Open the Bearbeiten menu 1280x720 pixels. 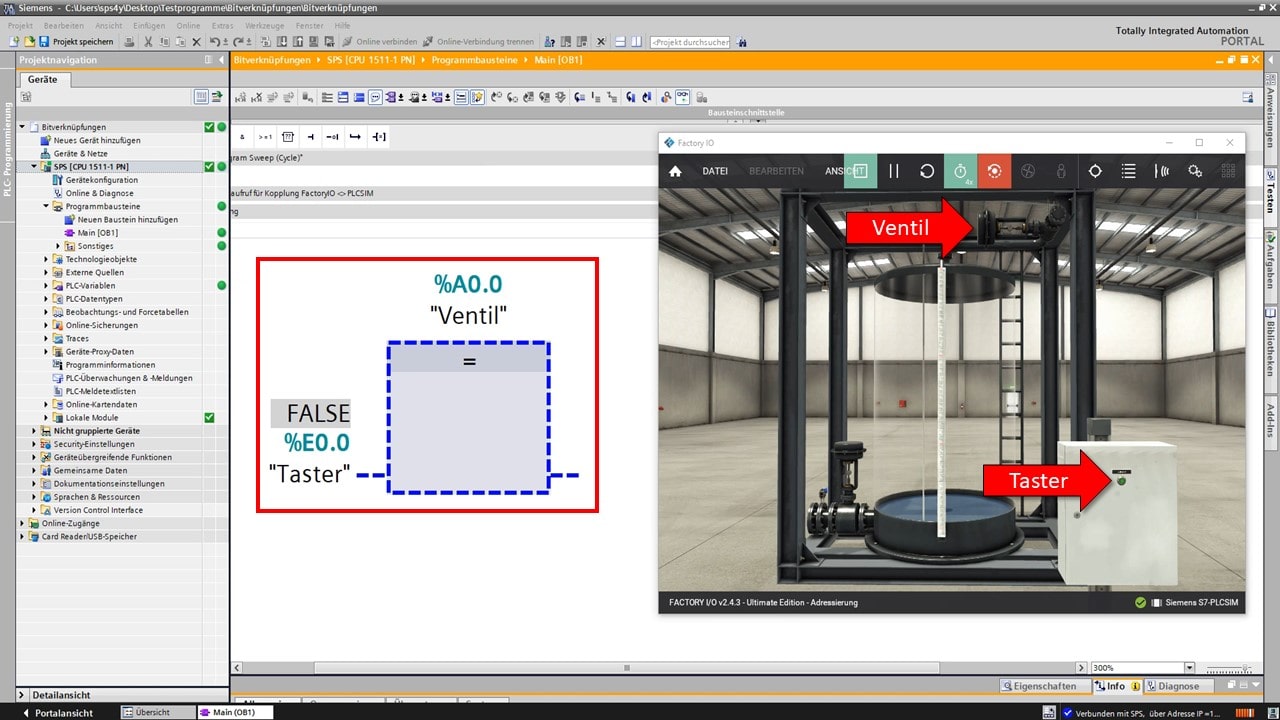[63, 25]
